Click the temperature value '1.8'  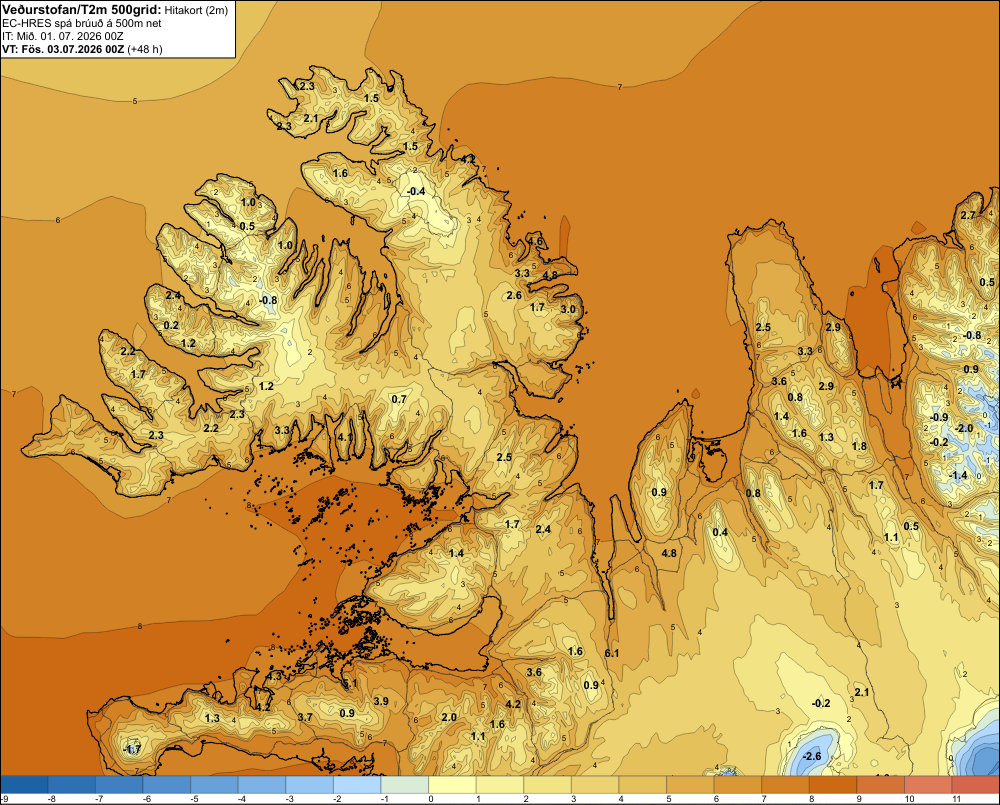point(859,447)
